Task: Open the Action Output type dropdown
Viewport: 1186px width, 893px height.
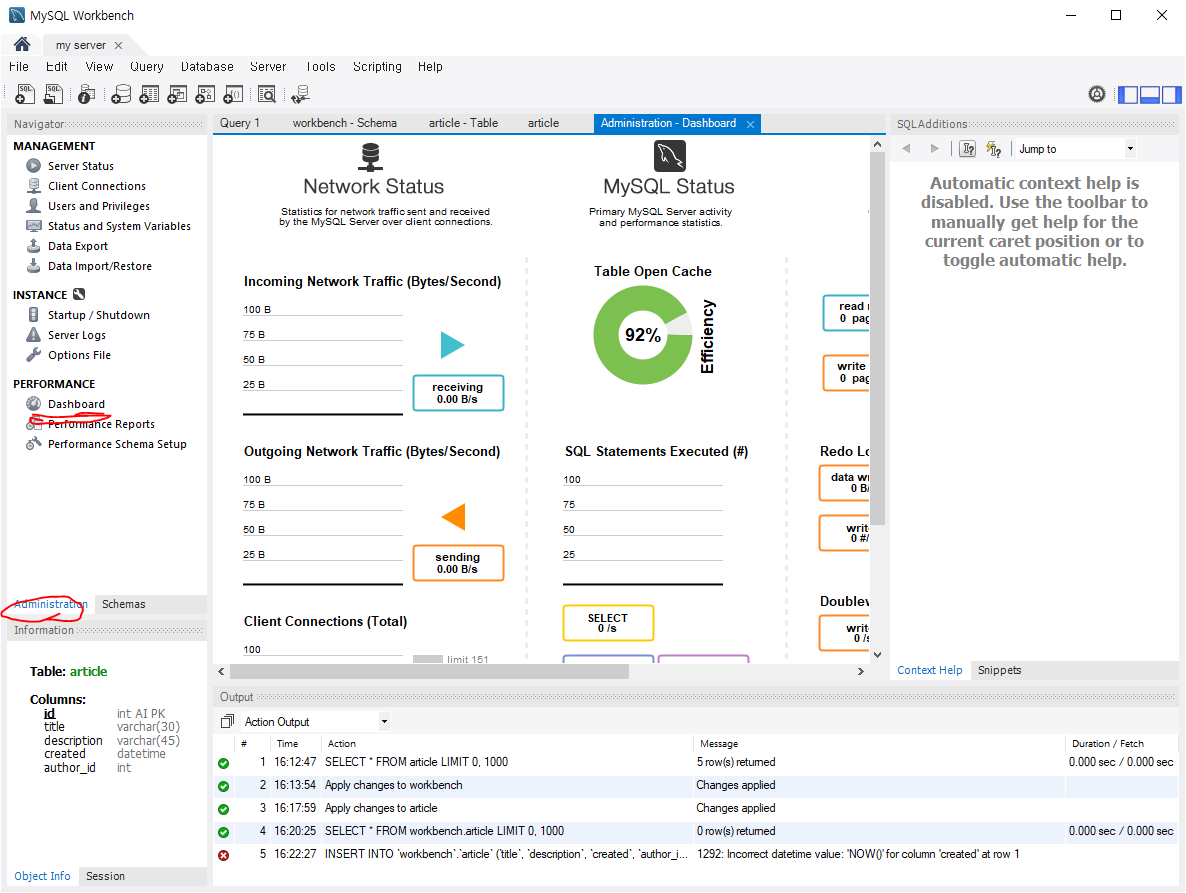Action: coord(315,721)
